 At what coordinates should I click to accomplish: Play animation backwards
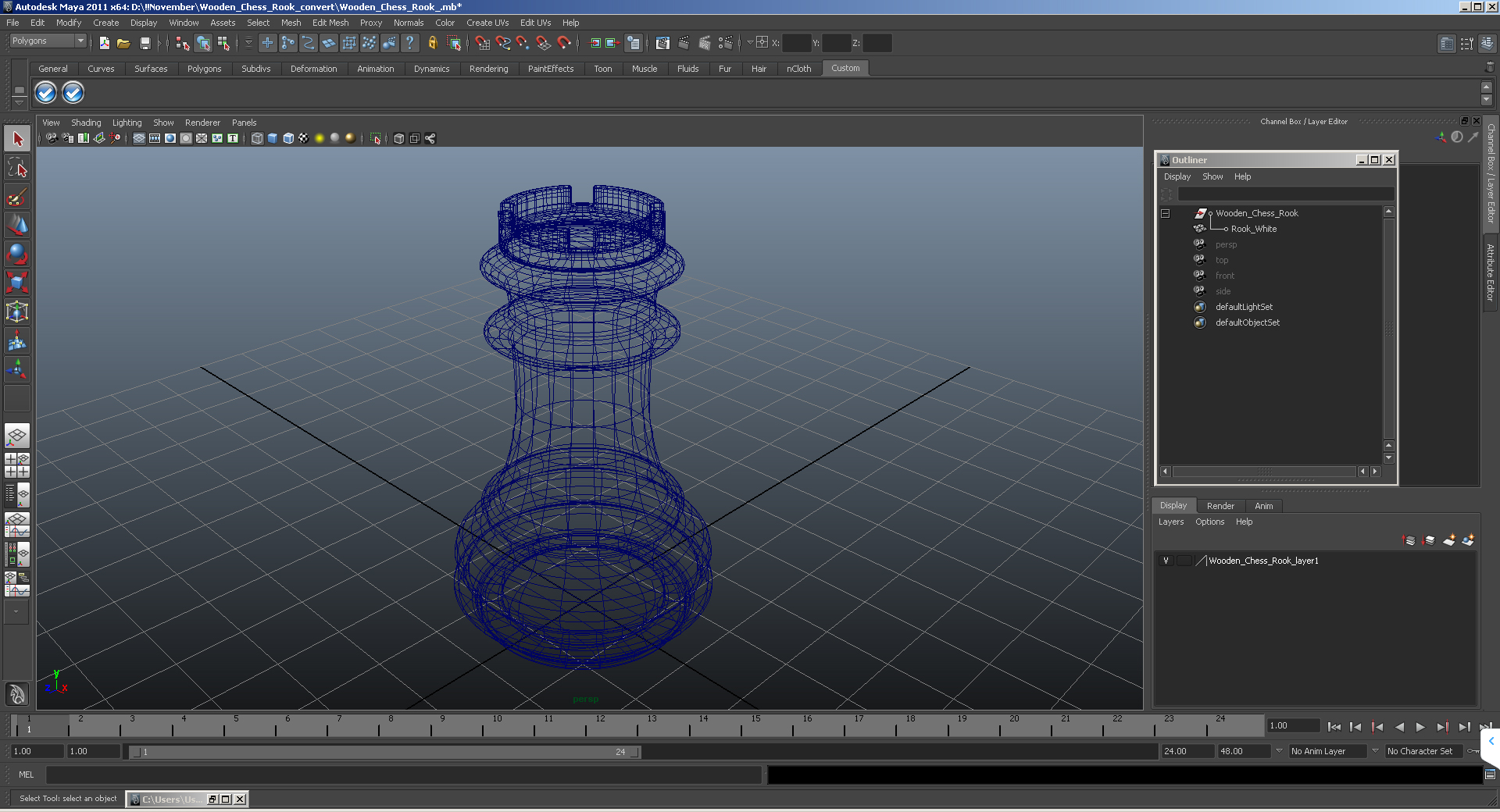(1399, 727)
